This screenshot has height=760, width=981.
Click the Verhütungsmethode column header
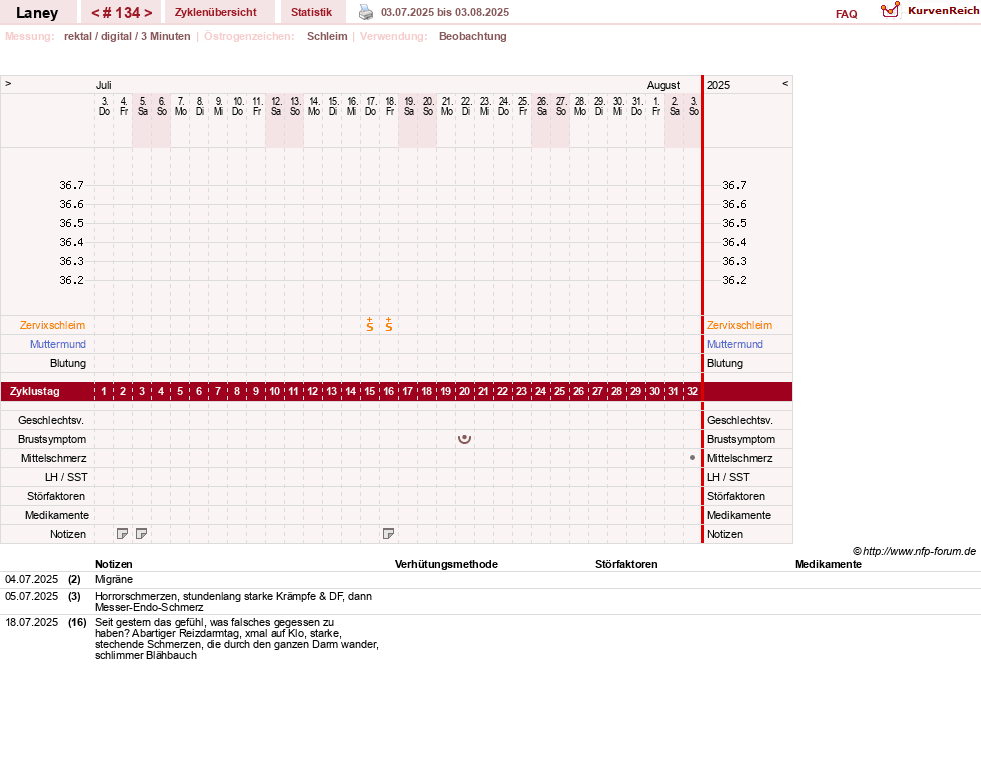[446, 564]
